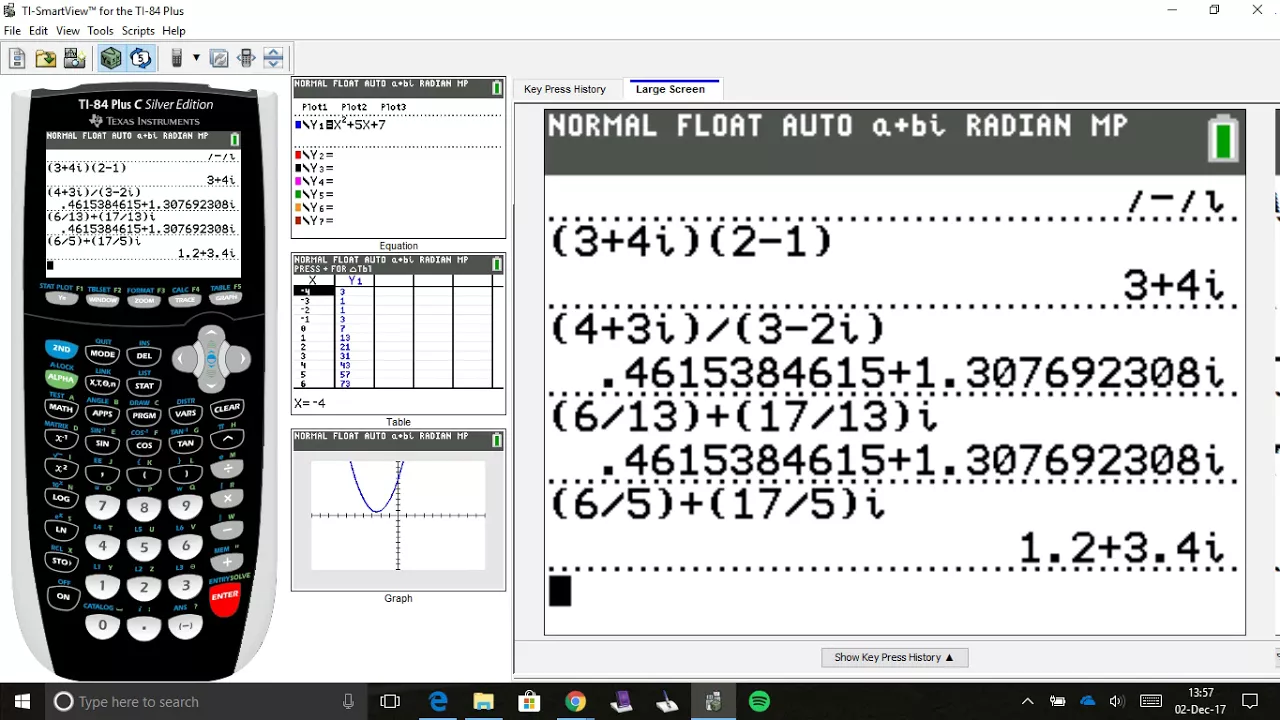Screen dimensions: 1280x720
Task: Open the Scripts menu
Action: click(x=138, y=31)
